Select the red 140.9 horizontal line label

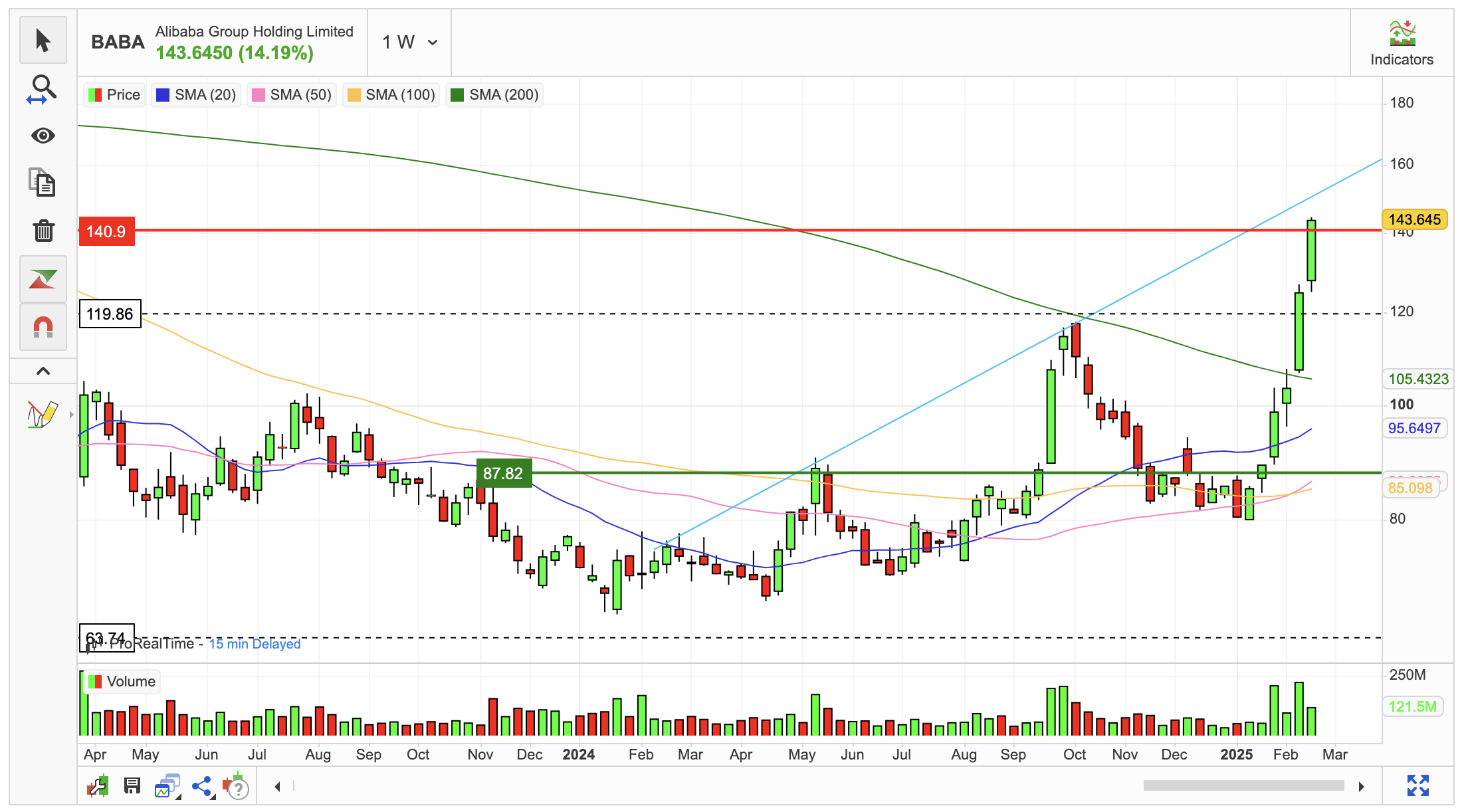pos(106,231)
